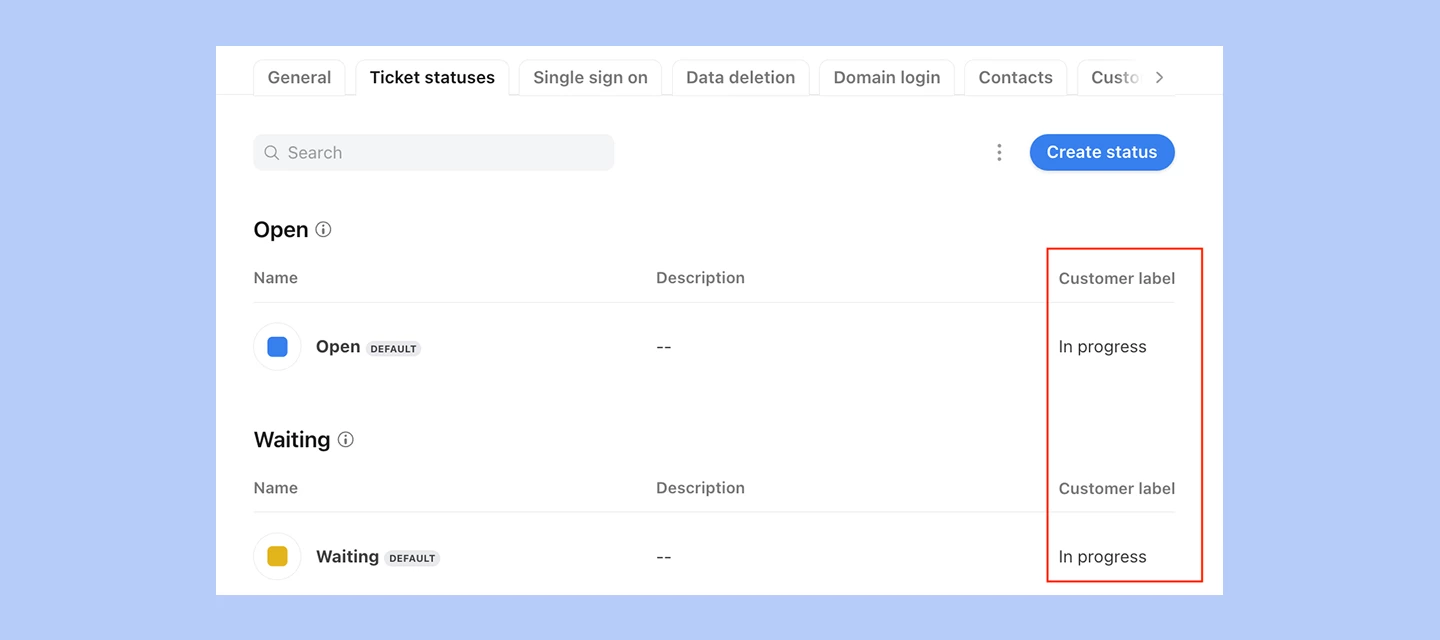This screenshot has height=640, width=1440.
Task: Click Customer label header under Open
Action: (x=1117, y=279)
